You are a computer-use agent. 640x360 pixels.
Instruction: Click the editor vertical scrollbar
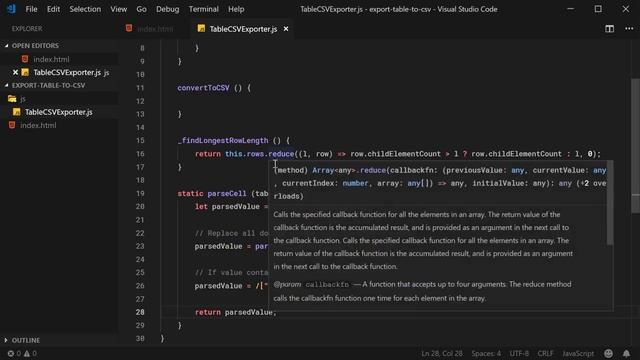click(635, 146)
